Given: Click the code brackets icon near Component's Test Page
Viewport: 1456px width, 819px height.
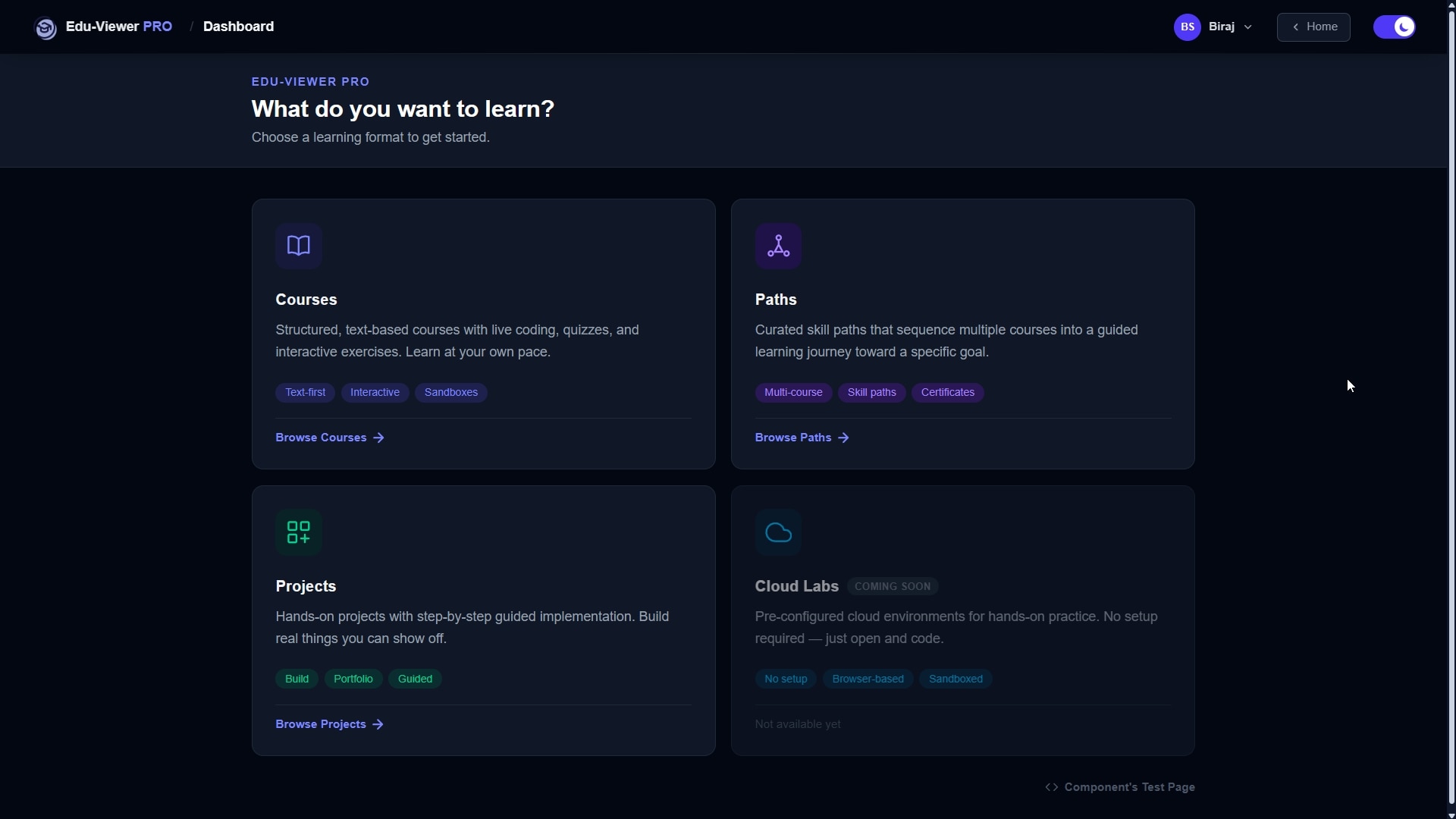Looking at the screenshot, I should coord(1052,787).
